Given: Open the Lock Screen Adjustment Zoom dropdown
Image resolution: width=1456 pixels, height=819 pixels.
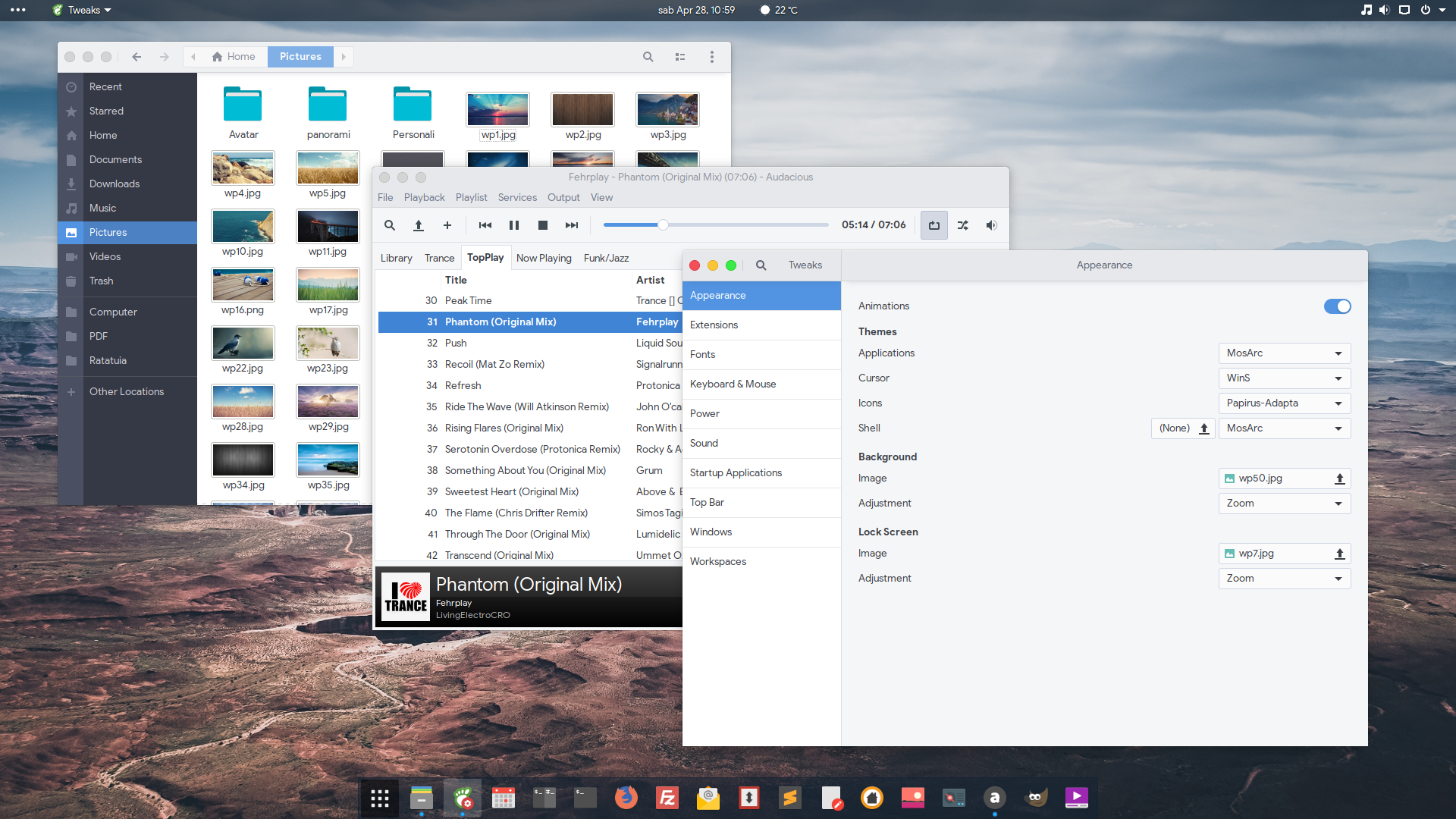Looking at the screenshot, I should click(1285, 579).
